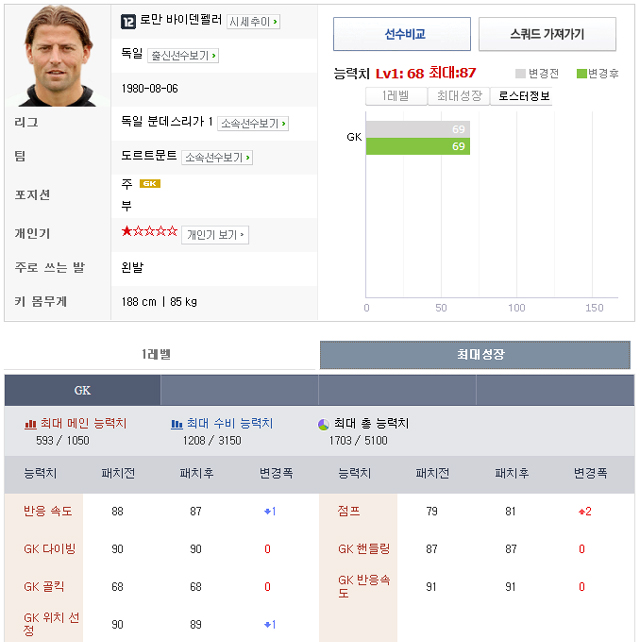
Task: Click the blue bar-chart icon beside 최대 수비 능력치
Action: 176,424
